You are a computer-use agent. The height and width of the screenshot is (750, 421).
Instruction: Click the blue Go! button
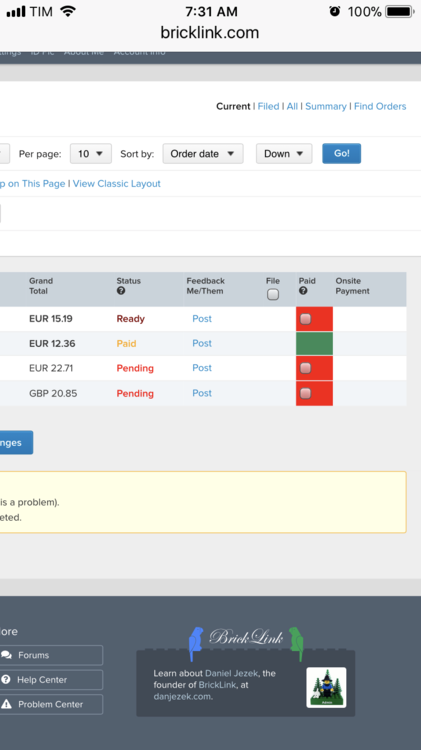click(x=342, y=154)
